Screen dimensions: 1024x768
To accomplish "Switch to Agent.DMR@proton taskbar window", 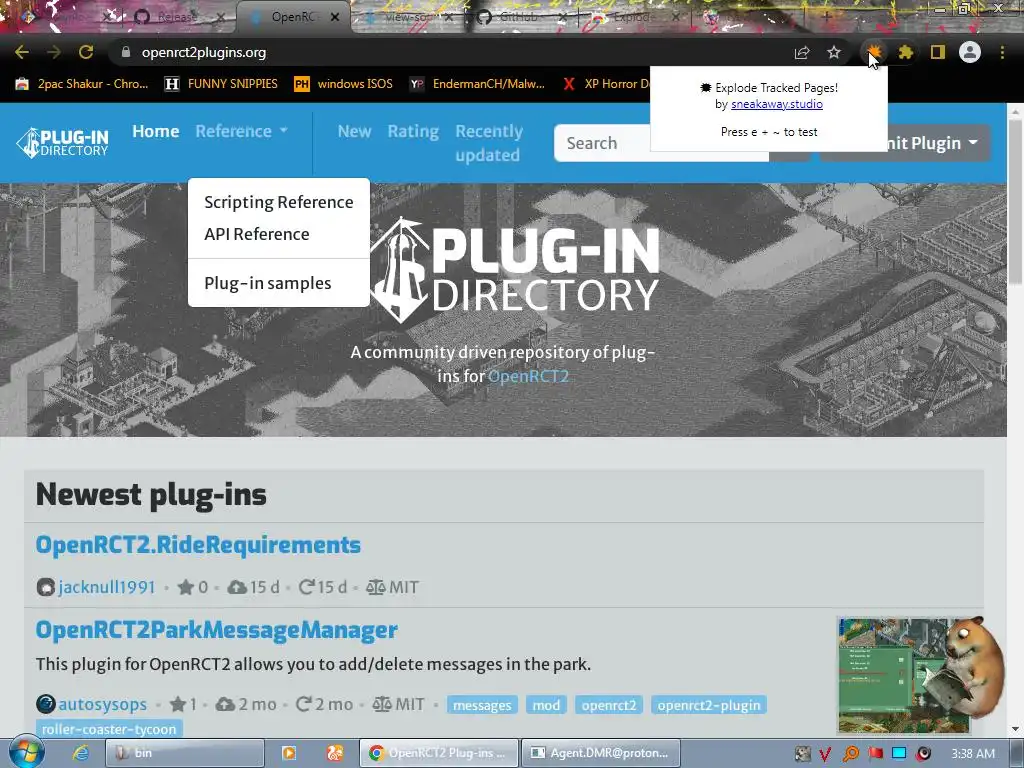I will (601, 753).
